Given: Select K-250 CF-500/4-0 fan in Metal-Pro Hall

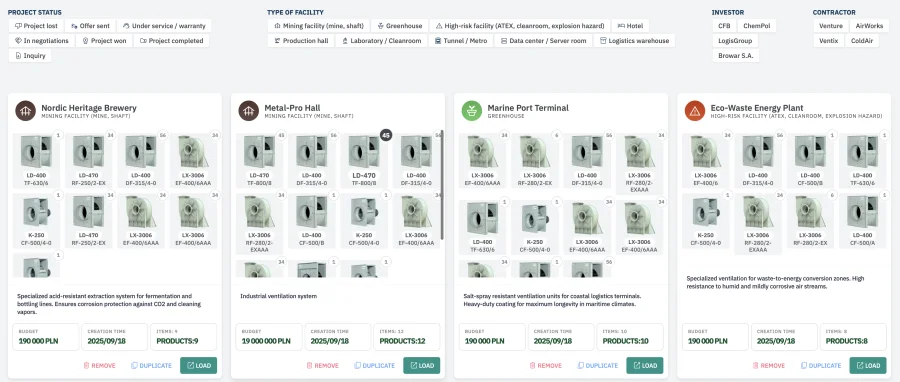Looking at the screenshot, I should [364, 220].
